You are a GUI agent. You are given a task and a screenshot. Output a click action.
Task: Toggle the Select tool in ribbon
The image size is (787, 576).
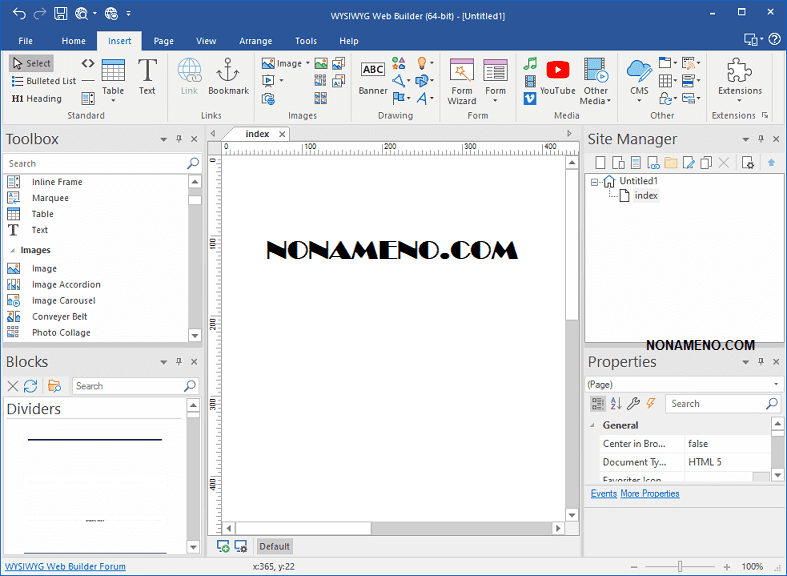tap(32, 63)
